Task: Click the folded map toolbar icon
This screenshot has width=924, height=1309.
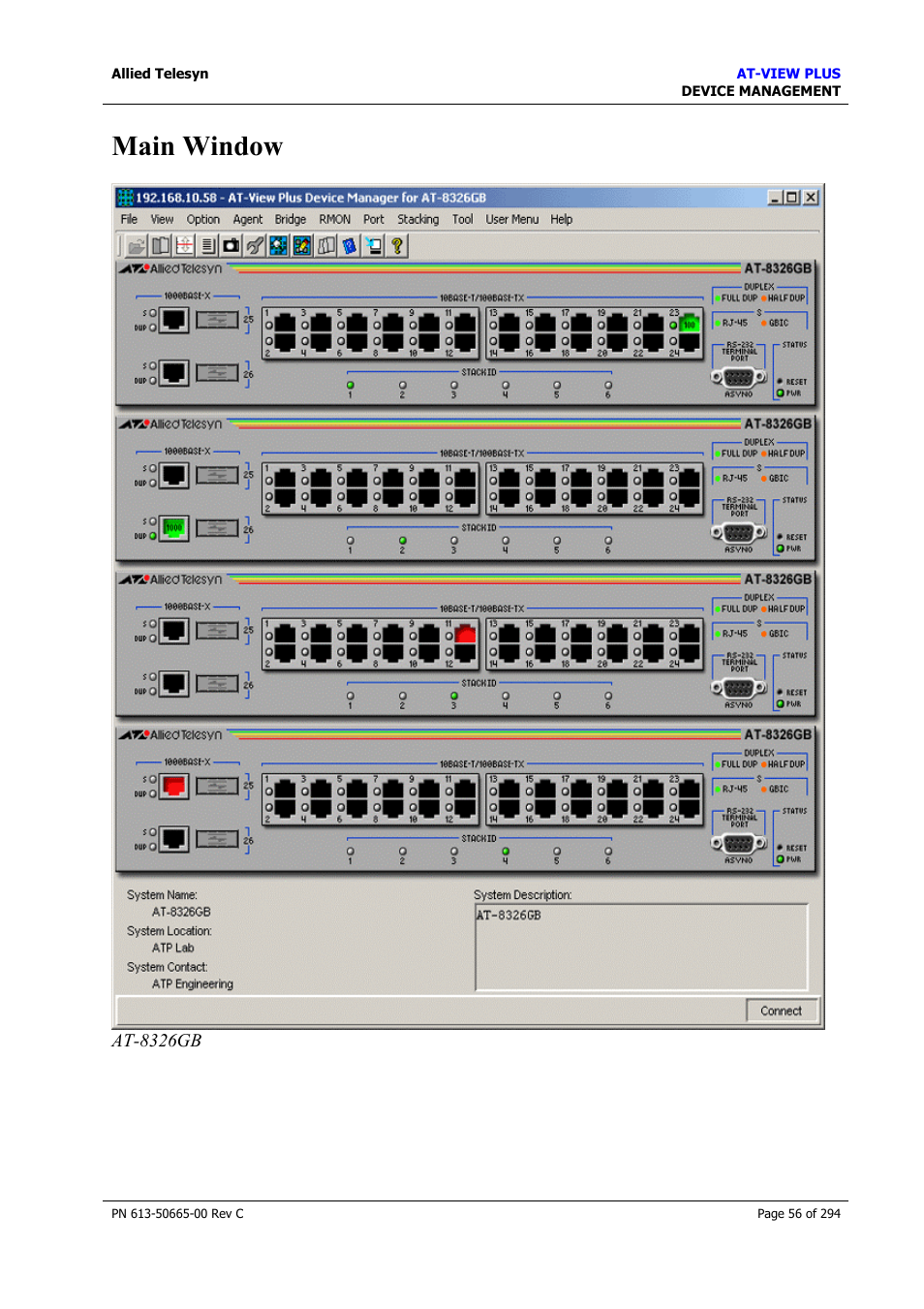Action: point(326,245)
